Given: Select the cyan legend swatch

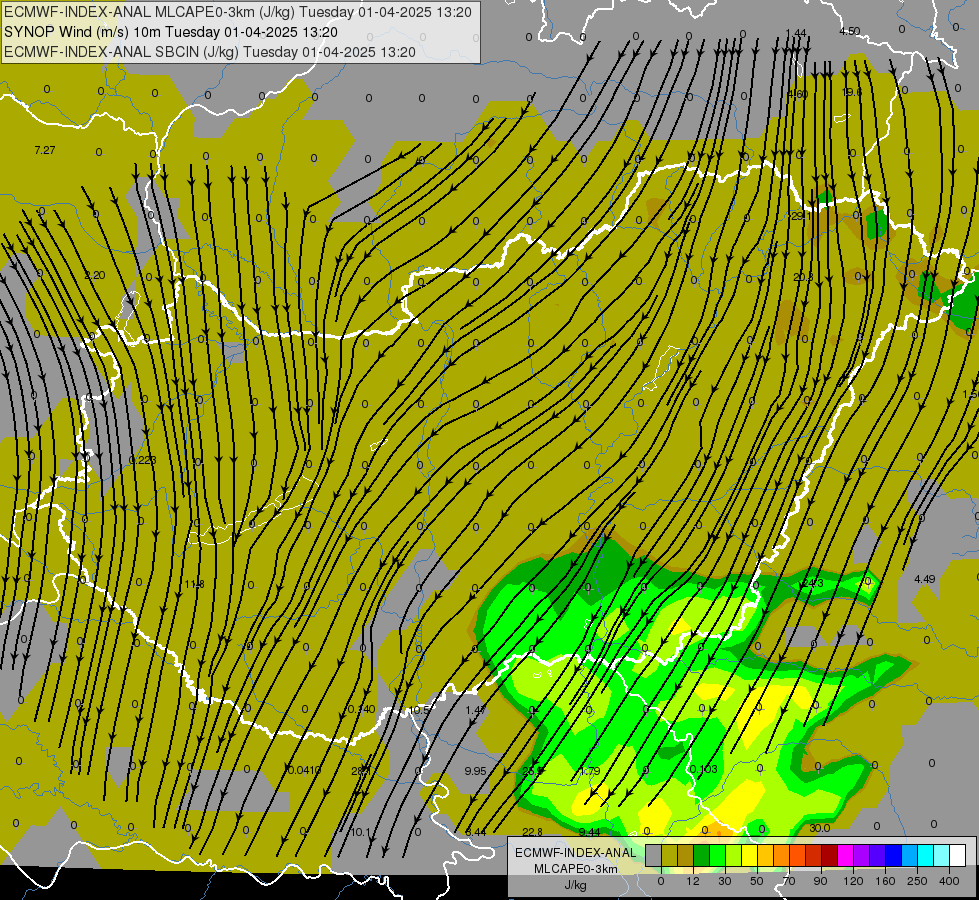Looking at the screenshot, I should coord(926,856).
